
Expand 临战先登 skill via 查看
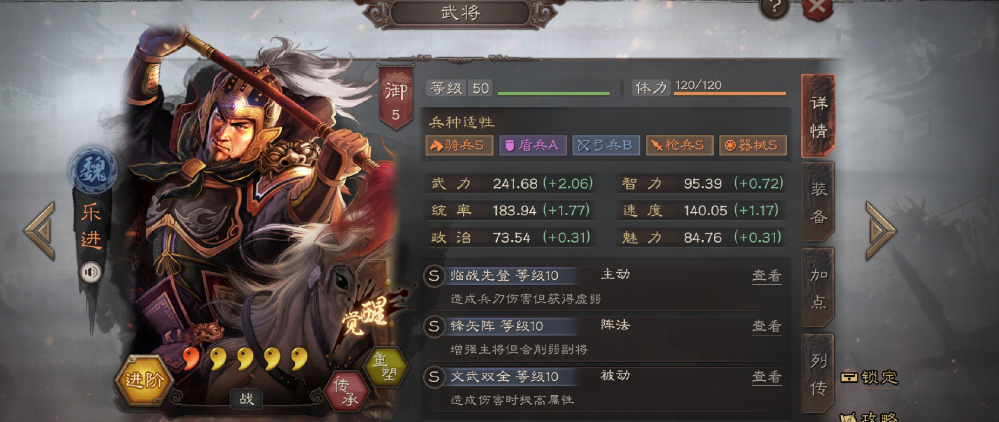click(x=766, y=275)
